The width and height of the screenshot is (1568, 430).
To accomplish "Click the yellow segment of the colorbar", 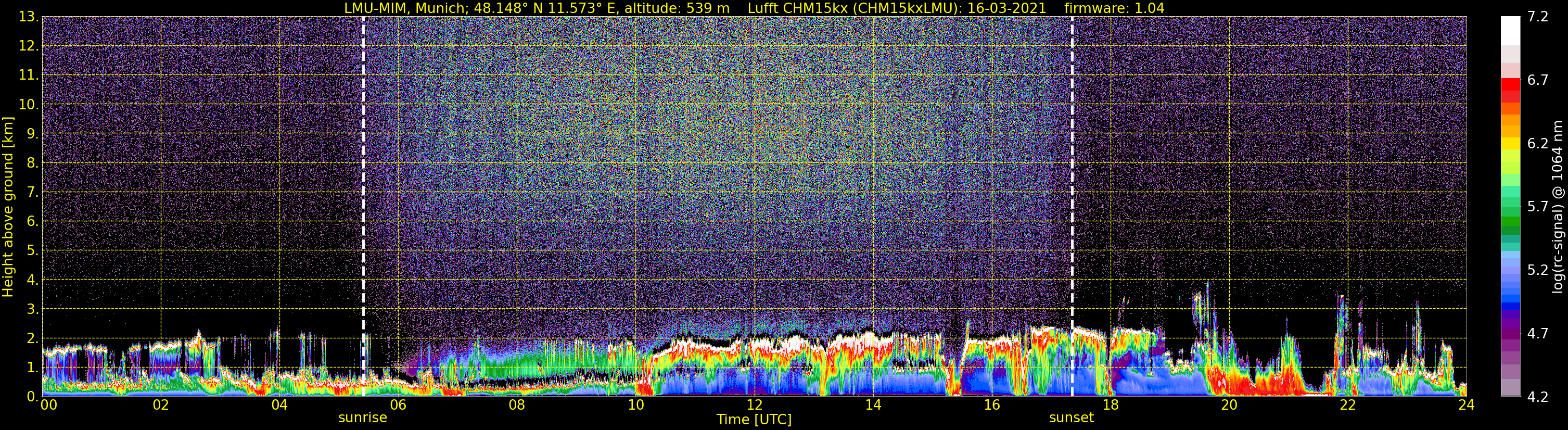I will pos(1510,145).
